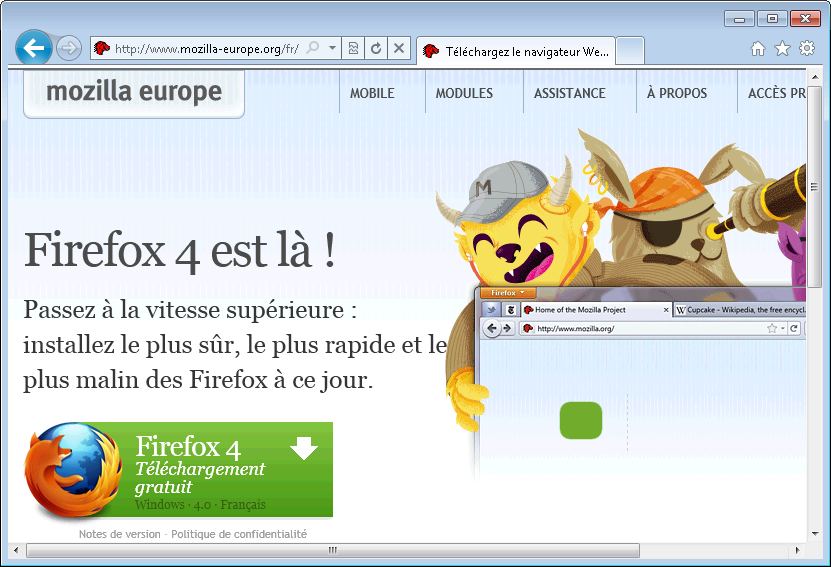Click the vertical scrollbar thumb
831x567 pixels.
815,187
